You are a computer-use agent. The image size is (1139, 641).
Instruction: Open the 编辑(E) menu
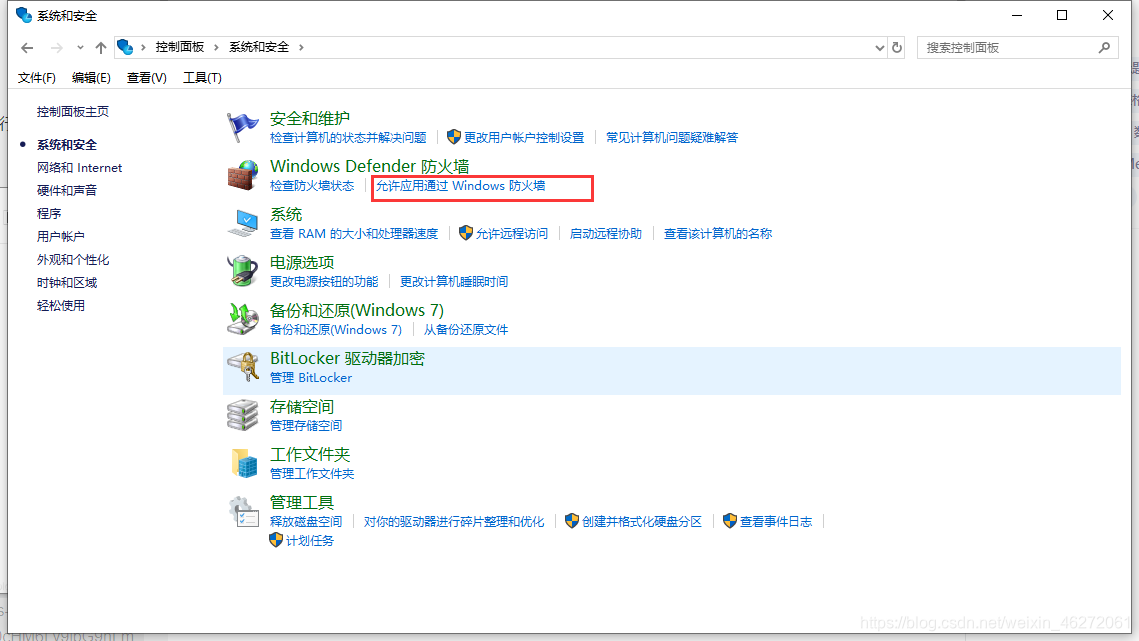pyautogui.click(x=91, y=78)
